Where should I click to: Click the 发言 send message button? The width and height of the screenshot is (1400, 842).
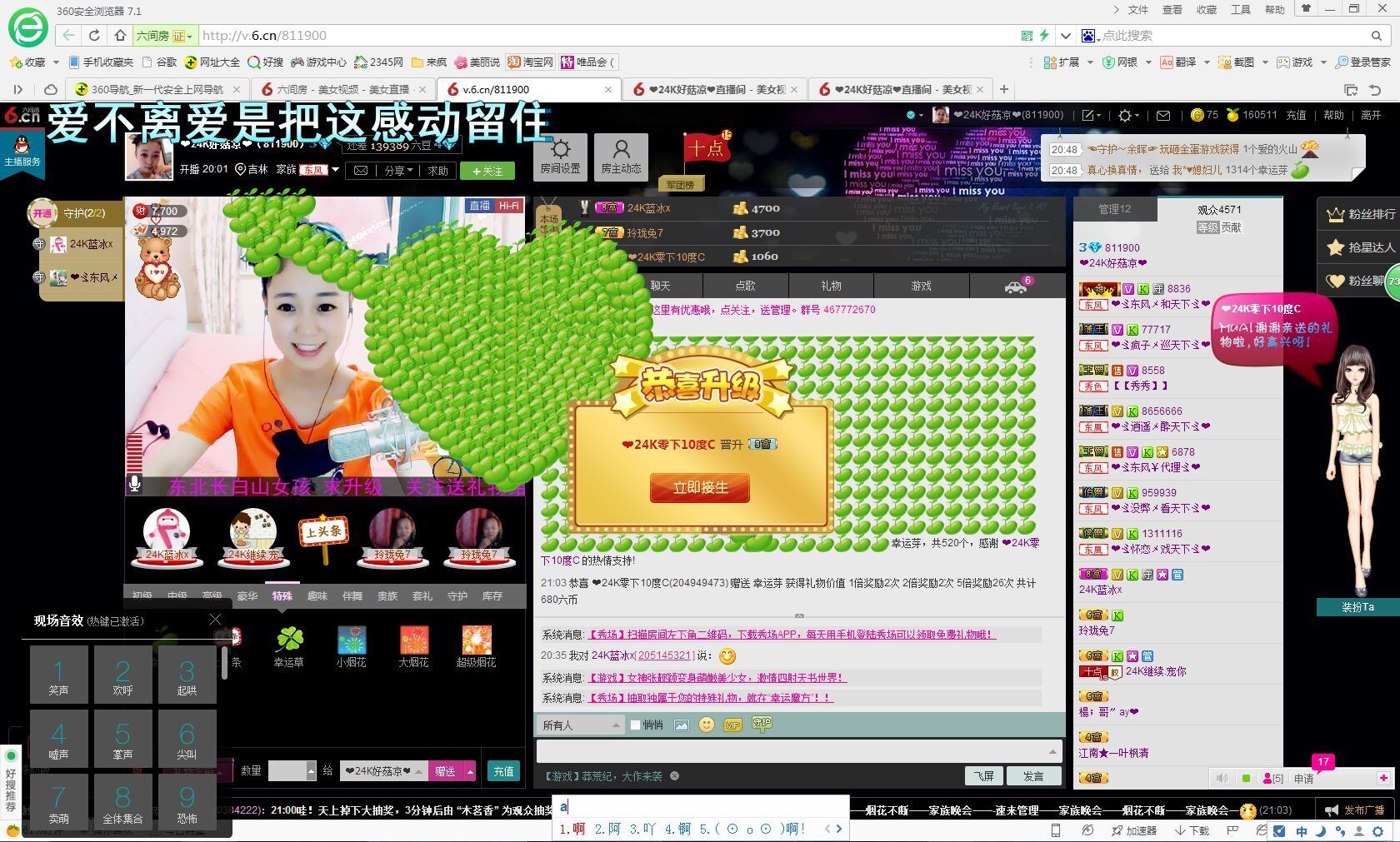[1033, 776]
